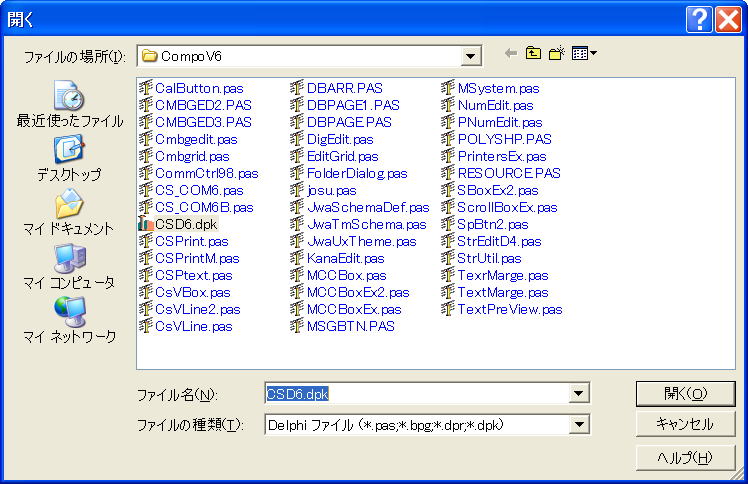Click the キャンセル button
The height and width of the screenshot is (484, 748).
tap(686, 424)
